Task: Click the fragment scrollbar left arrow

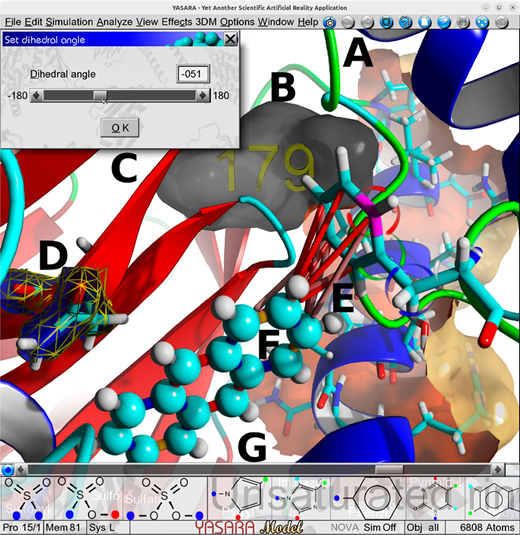Action: pos(21,470)
